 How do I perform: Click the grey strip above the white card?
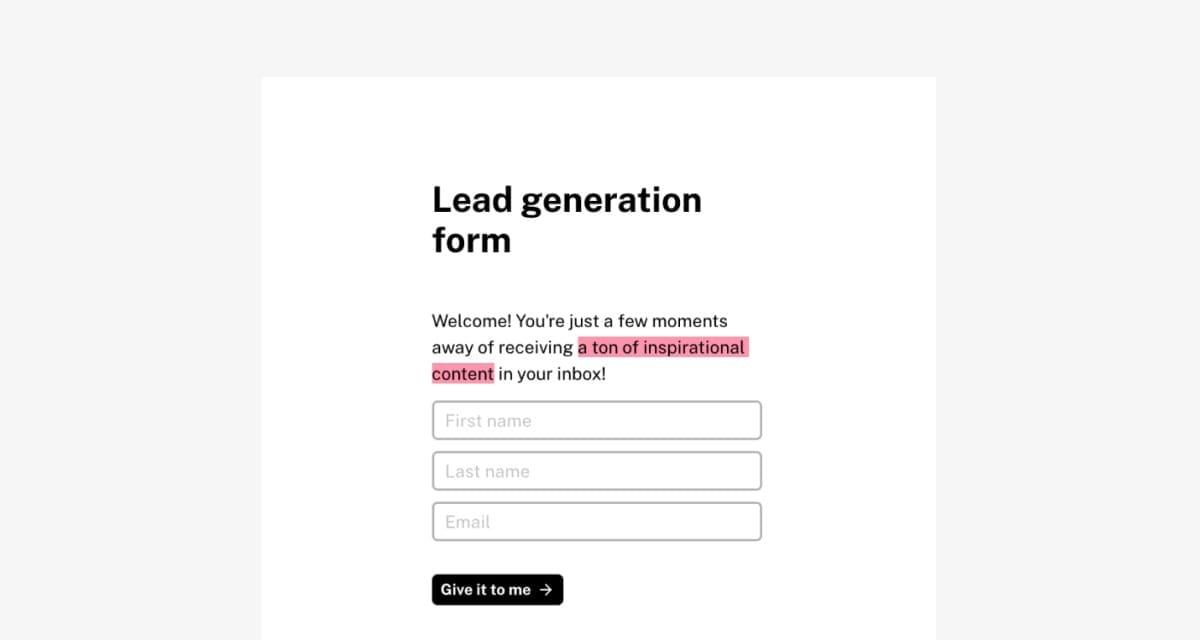600,38
